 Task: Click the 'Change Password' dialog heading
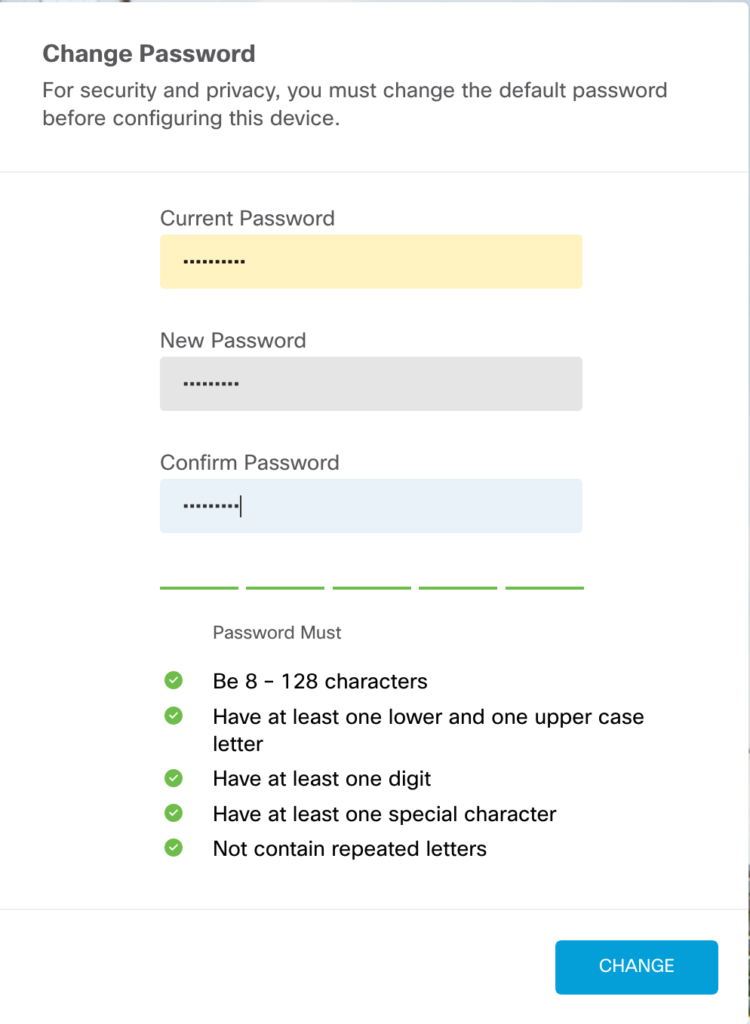[149, 53]
